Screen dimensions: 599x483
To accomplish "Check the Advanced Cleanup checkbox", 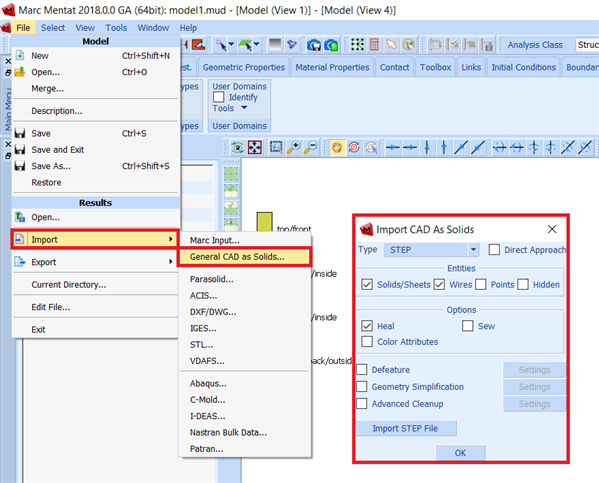I will click(362, 404).
